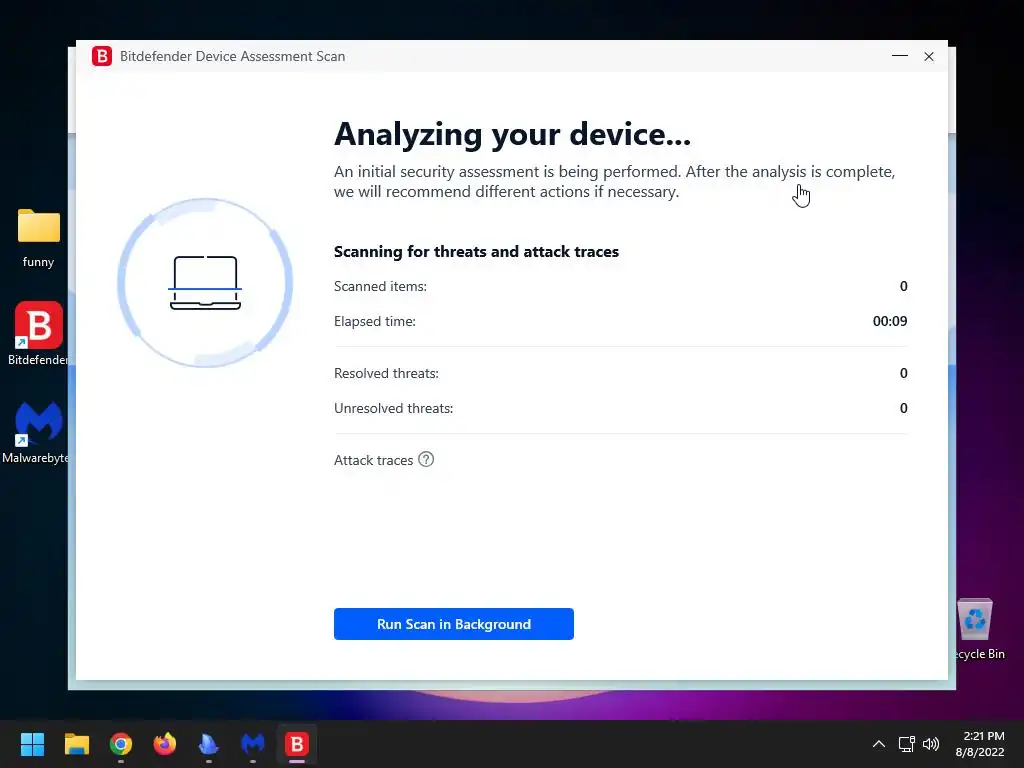Open network status in system tray

coord(906,744)
